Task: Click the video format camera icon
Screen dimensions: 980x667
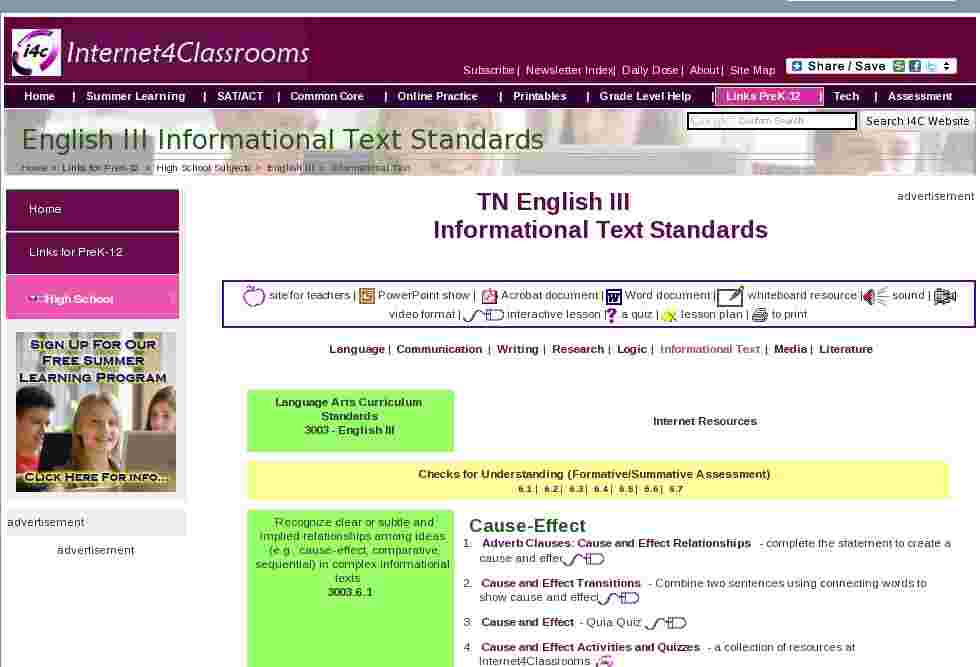Action: [x=945, y=296]
